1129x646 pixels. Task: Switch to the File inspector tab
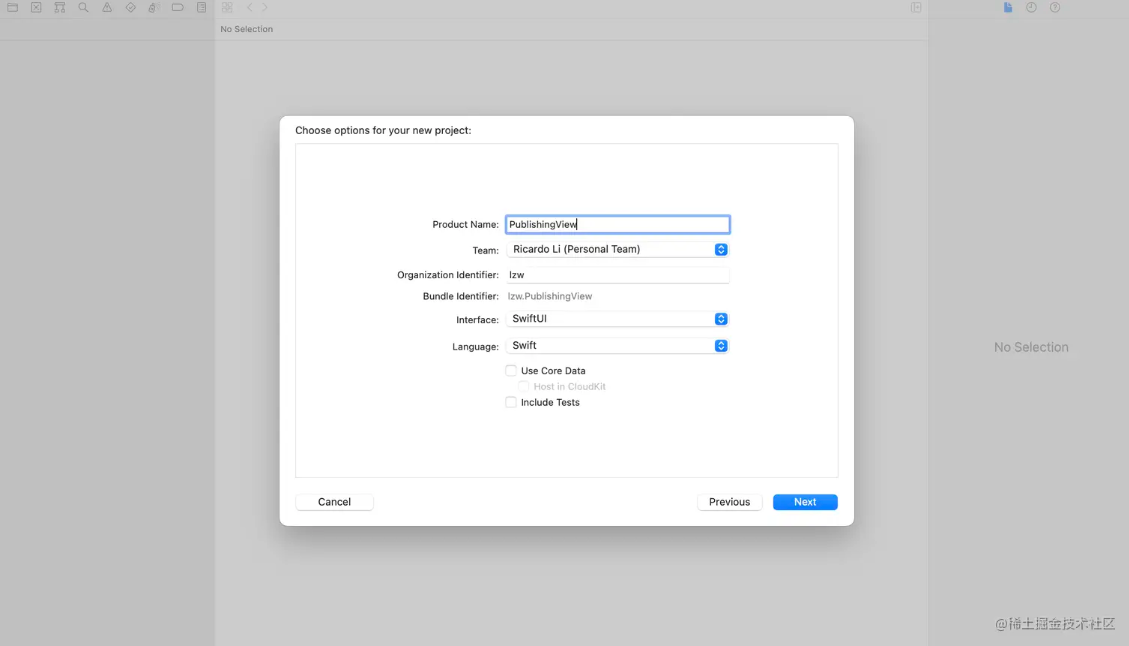point(1008,8)
